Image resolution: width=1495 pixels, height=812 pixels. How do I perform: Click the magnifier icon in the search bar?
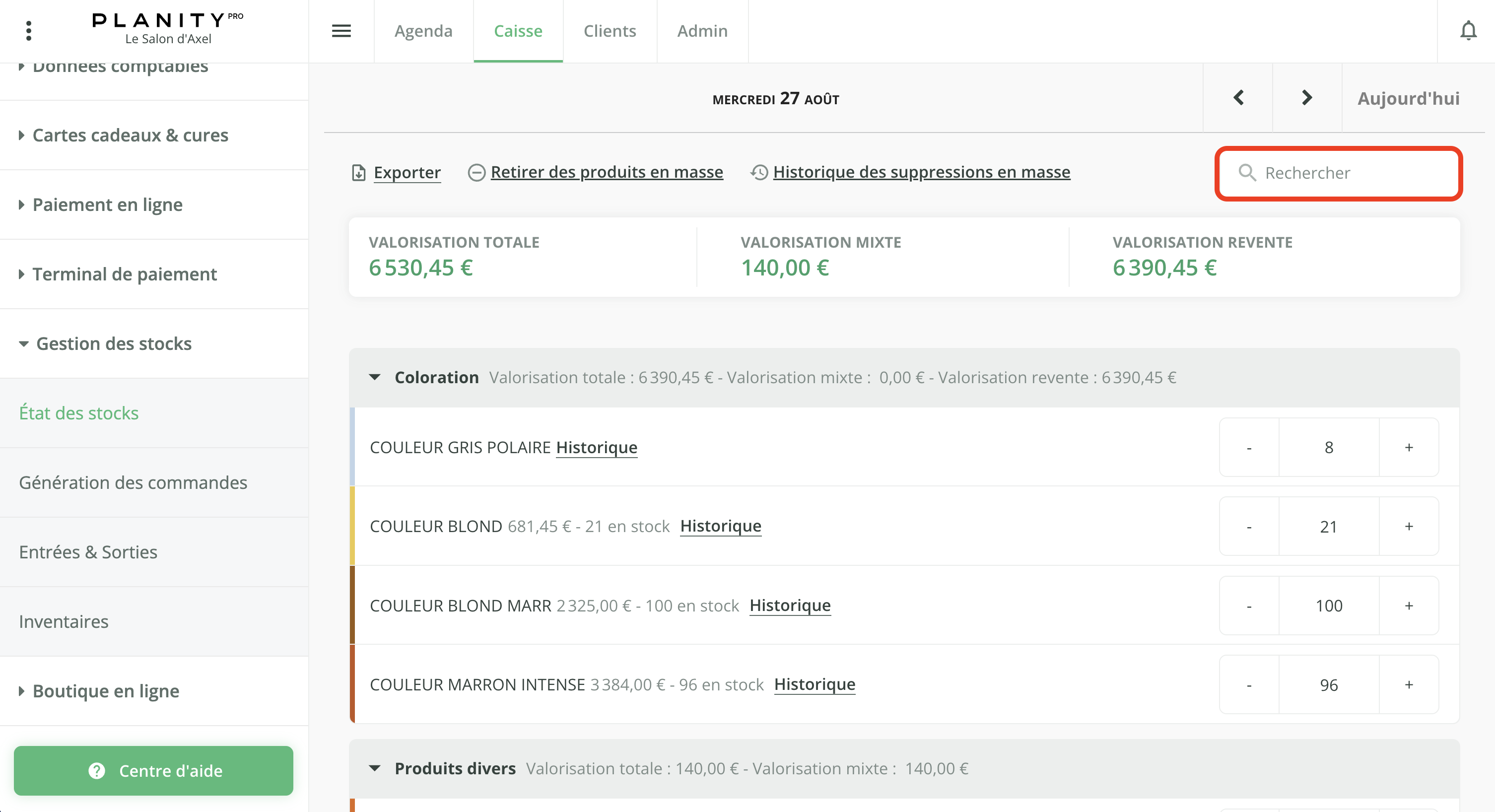point(1248,173)
